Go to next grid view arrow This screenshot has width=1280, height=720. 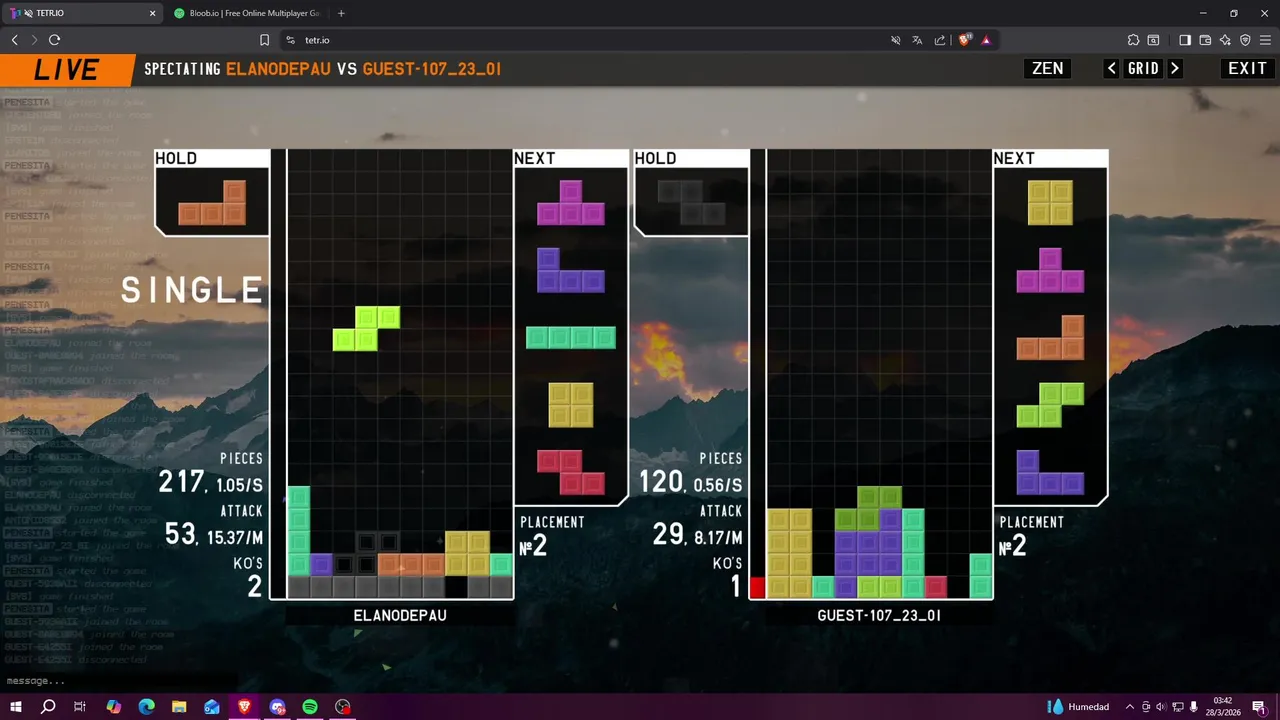point(1175,69)
